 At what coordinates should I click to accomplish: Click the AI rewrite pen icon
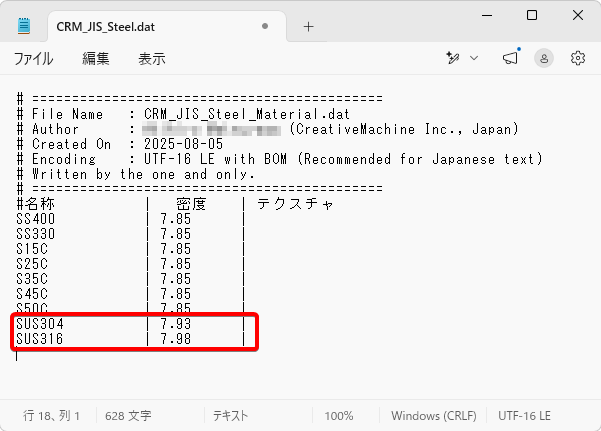click(453, 58)
